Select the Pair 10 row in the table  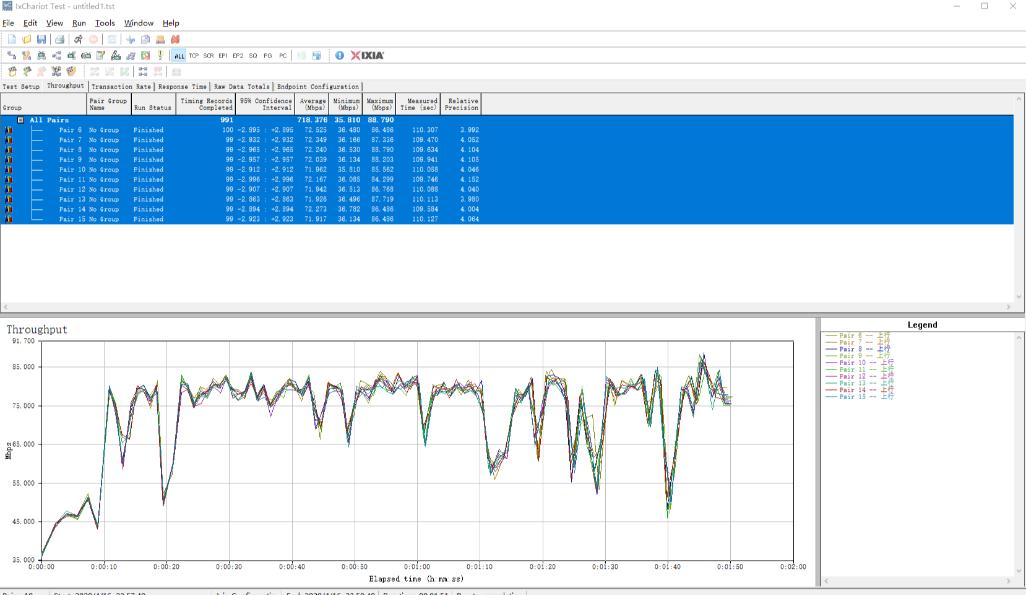coord(73,169)
